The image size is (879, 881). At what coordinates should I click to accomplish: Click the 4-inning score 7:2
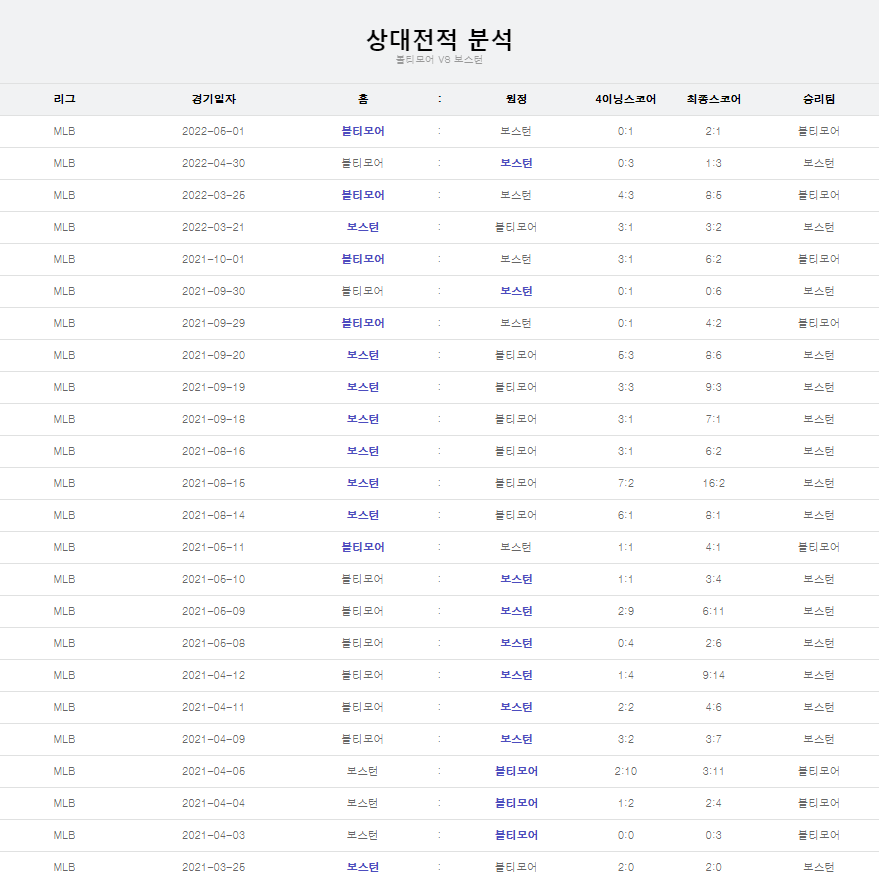tap(626, 483)
